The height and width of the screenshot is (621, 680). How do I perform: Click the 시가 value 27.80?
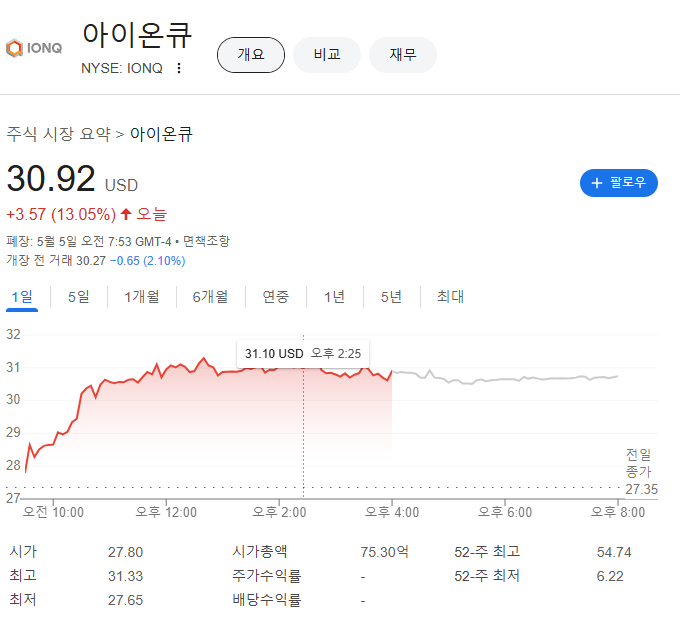click(x=125, y=552)
